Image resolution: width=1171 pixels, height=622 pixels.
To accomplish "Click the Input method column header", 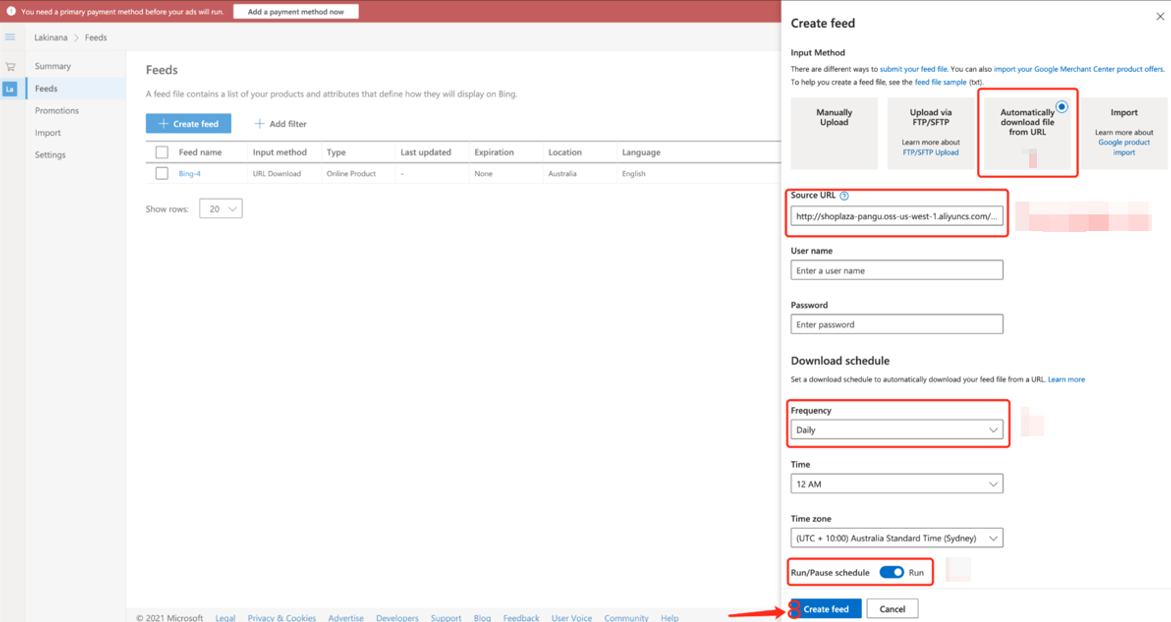I will tap(279, 152).
